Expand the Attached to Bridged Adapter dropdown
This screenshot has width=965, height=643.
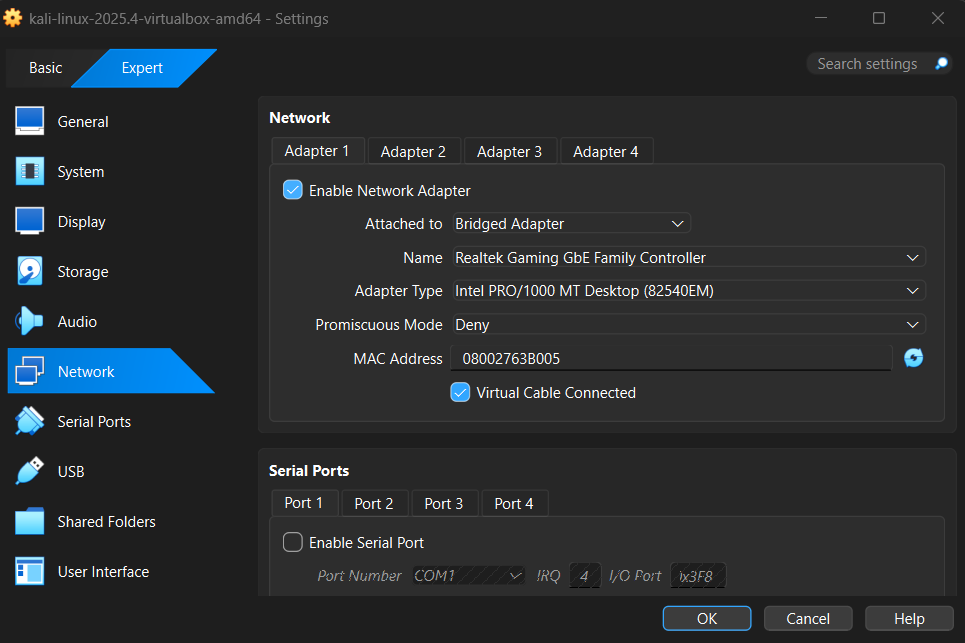(x=571, y=223)
